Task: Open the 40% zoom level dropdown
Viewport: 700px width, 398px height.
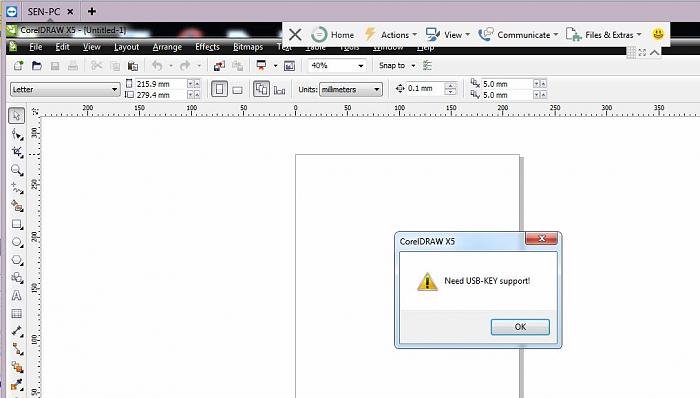Action: [x=361, y=66]
